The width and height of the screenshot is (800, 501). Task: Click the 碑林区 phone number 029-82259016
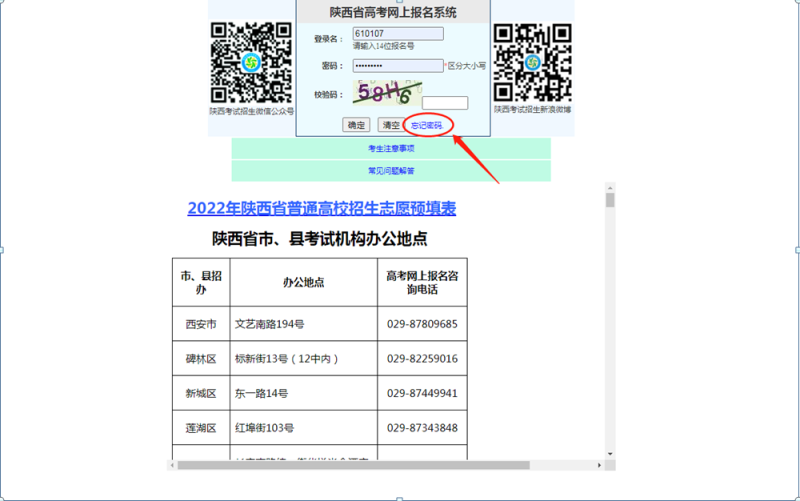point(422,359)
